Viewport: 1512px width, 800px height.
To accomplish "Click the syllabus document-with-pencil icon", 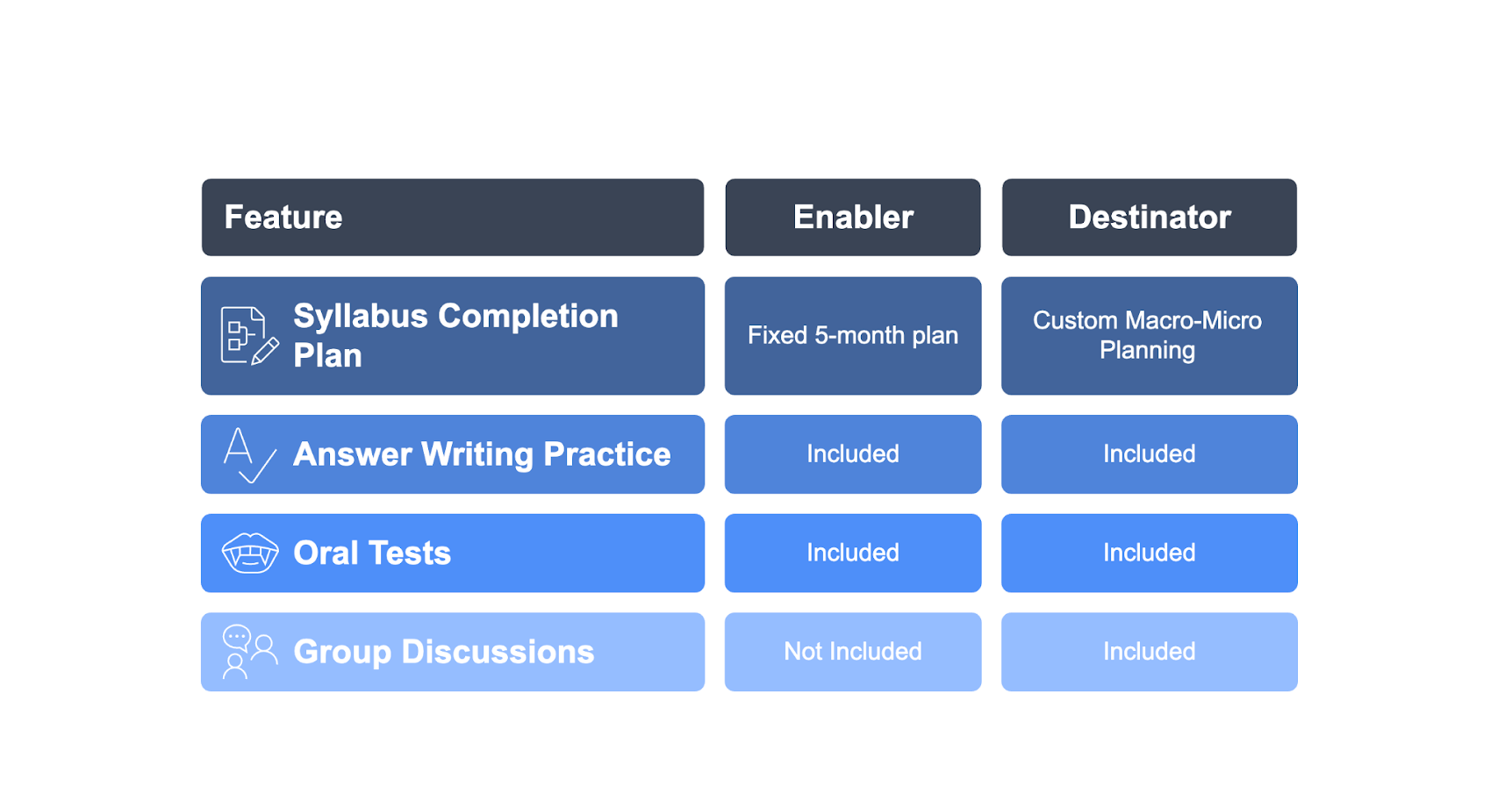I will [250, 336].
